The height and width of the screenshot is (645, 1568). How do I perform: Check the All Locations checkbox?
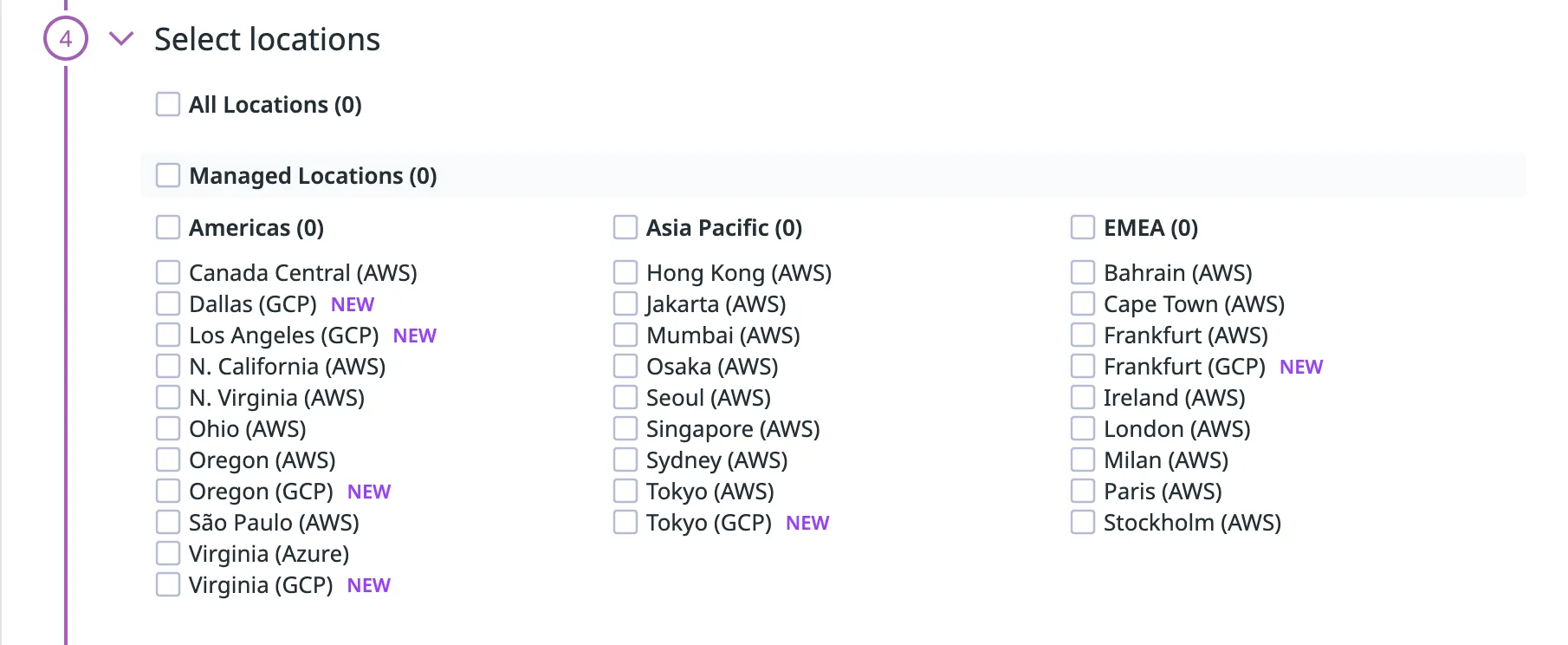click(168, 105)
